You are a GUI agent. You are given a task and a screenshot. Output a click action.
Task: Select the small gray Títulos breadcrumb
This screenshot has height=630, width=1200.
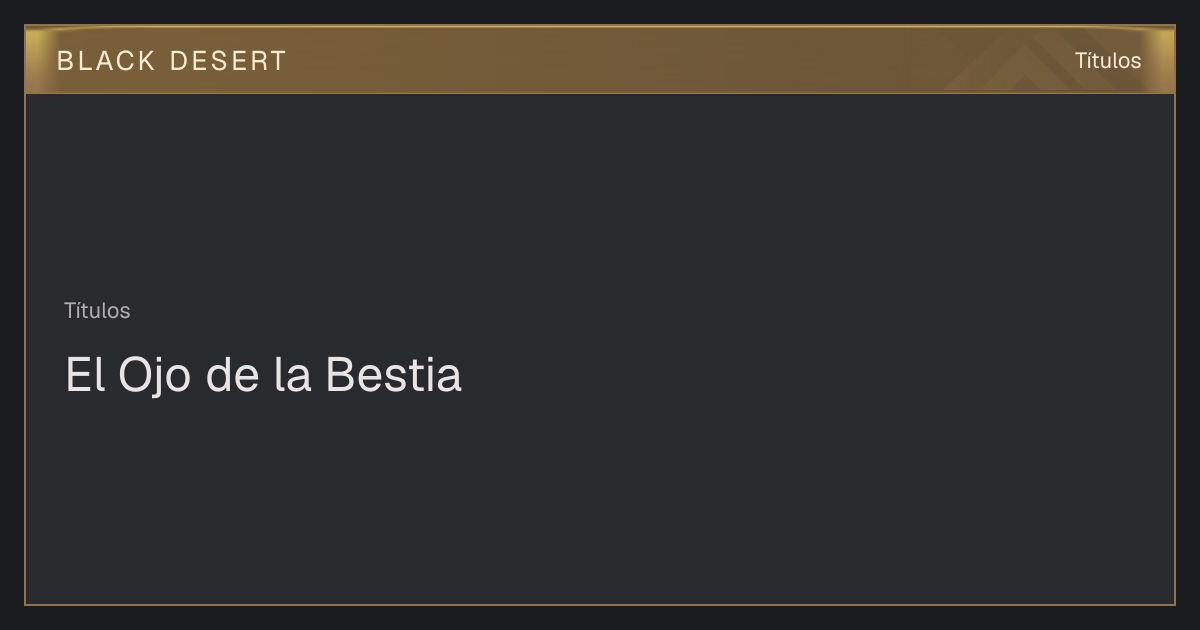pyautogui.click(x=97, y=311)
